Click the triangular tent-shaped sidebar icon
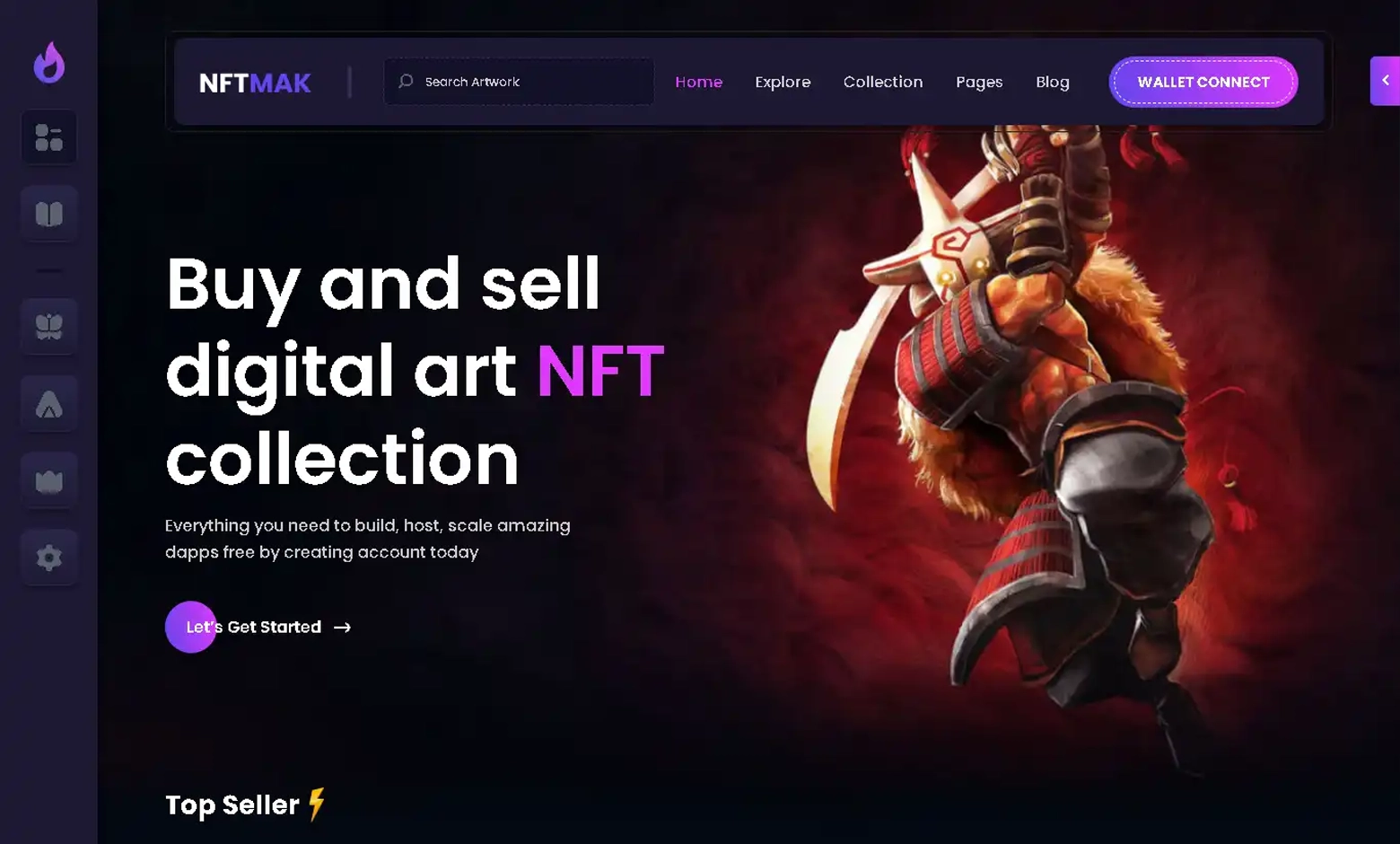1400x844 pixels. pos(49,404)
